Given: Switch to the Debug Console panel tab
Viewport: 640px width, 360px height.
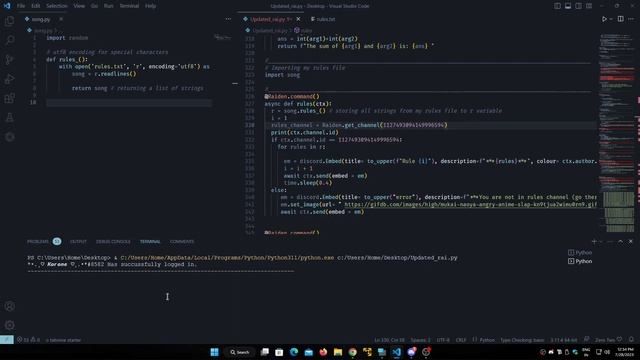Looking at the screenshot, I should (x=113, y=242).
